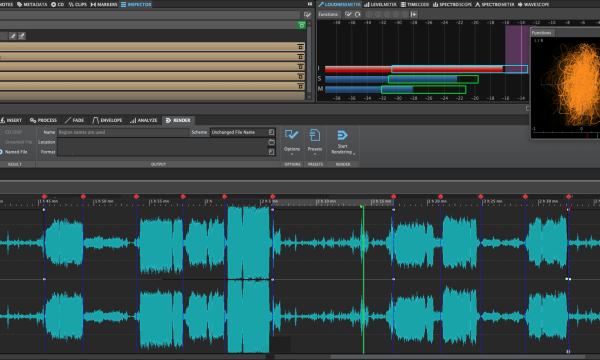Switch to the Spectrometer tab

495,5
